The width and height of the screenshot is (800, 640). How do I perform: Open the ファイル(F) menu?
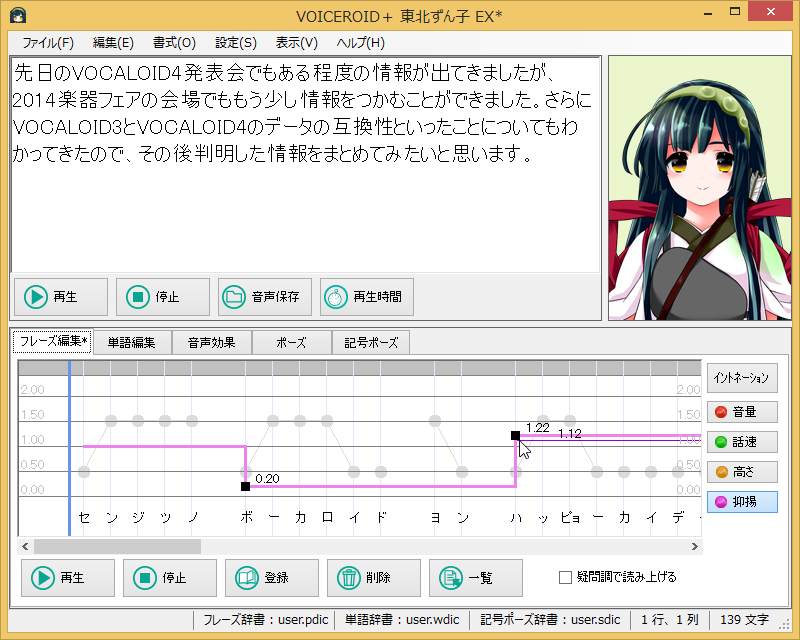pyautogui.click(x=48, y=43)
